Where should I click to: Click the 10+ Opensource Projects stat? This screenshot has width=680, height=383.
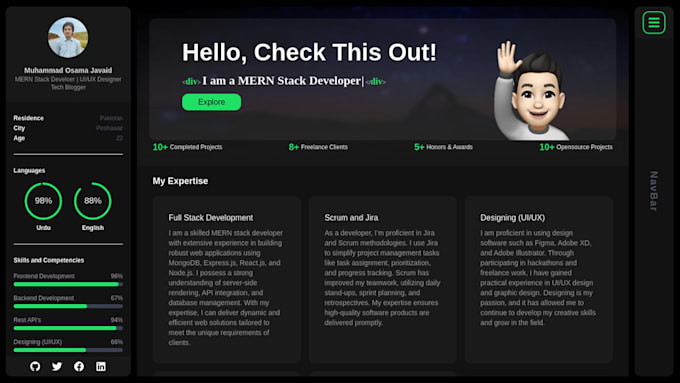pos(576,147)
